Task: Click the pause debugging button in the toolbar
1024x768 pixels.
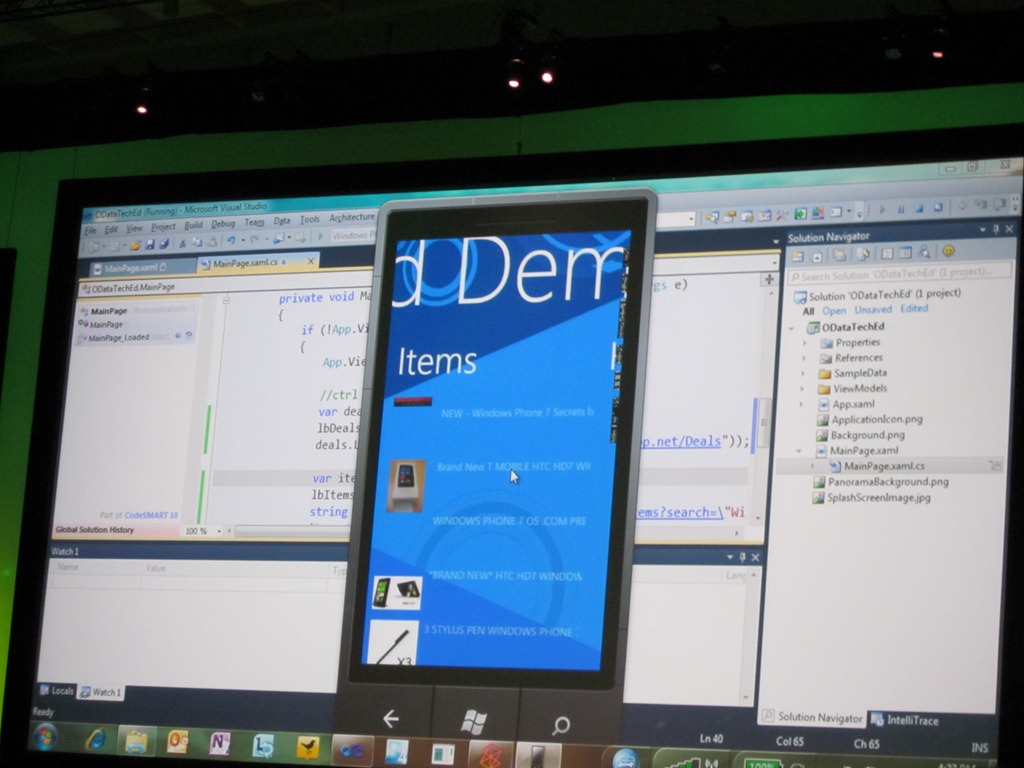Action: click(x=900, y=209)
